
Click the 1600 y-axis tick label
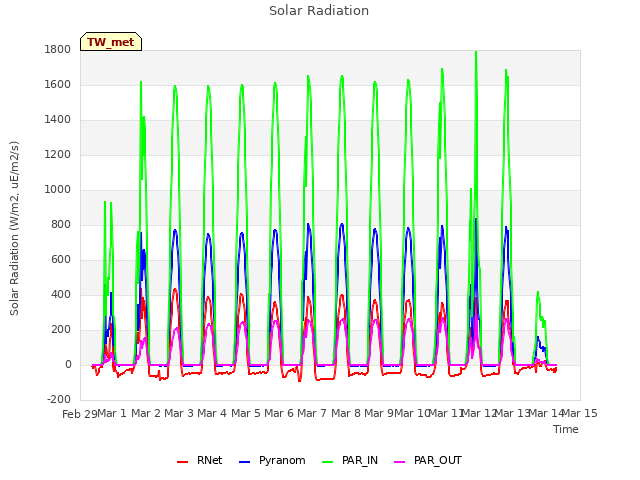click(58, 84)
